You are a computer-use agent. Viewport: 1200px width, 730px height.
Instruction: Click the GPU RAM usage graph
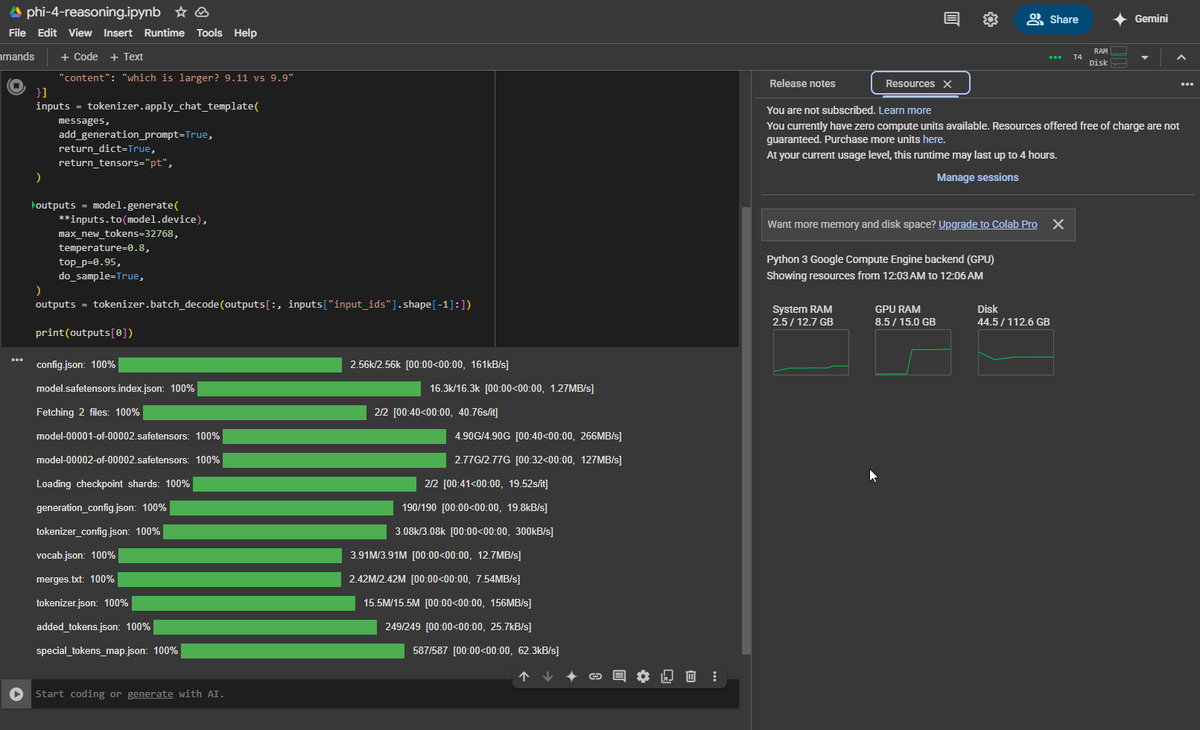coord(913,353)
